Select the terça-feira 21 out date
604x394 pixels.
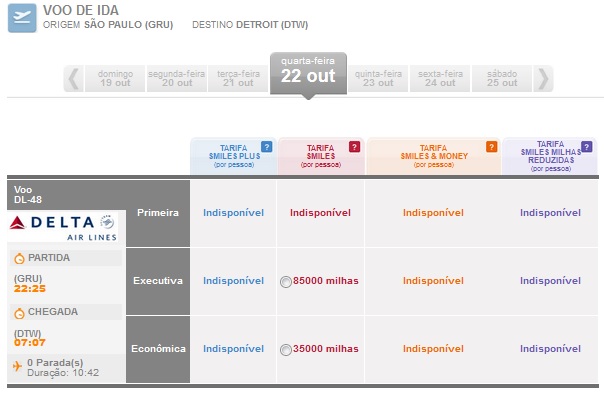coord(238,79)
